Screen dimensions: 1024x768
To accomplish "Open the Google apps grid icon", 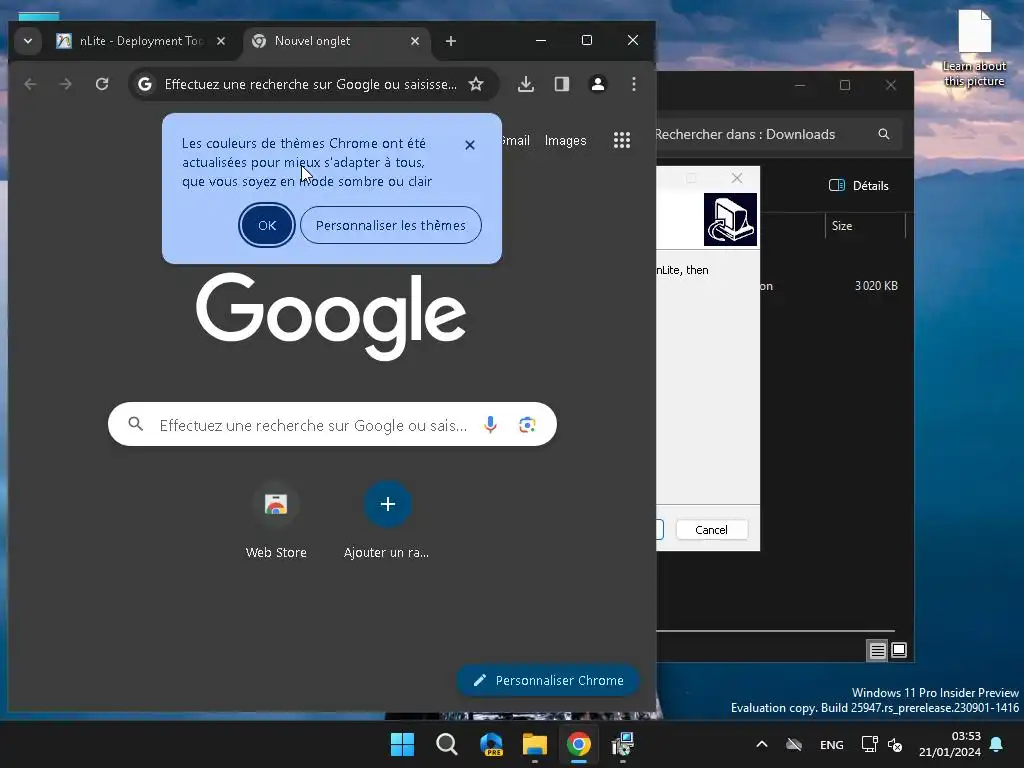I will (622, 140).
